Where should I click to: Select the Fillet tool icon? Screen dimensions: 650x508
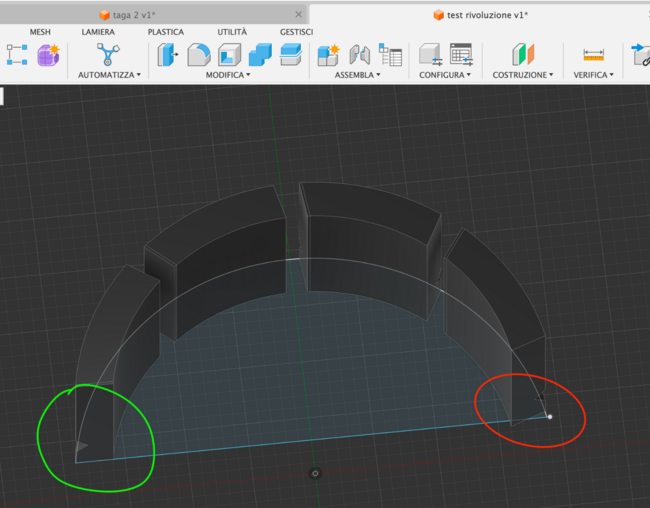[199, 54]
